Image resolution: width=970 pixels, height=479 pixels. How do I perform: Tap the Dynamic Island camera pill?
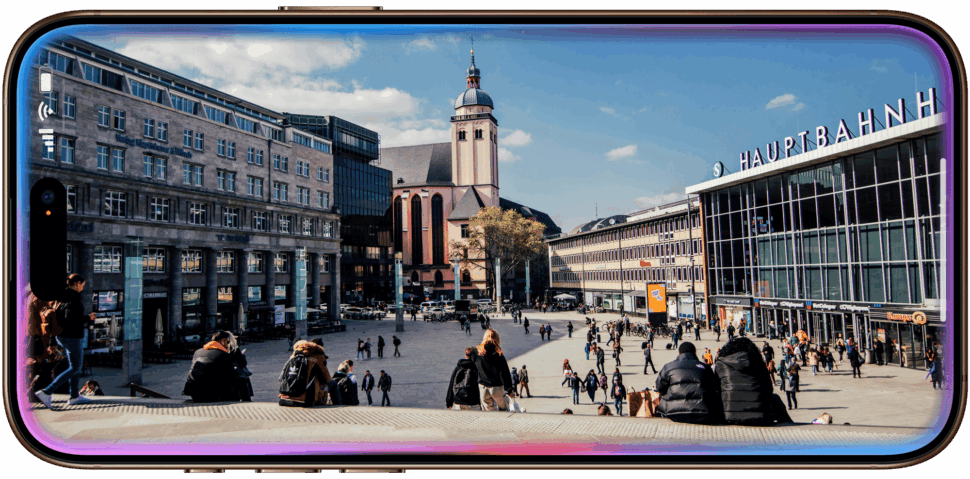click(48, 238)
